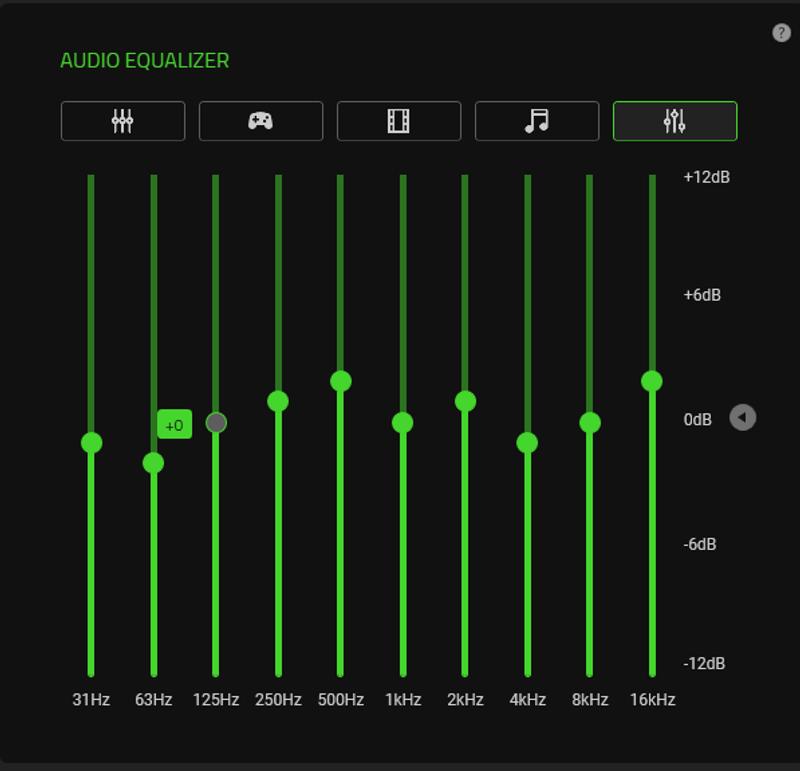Click the 250Hz slider knob
The image size is (800, 771).
pos(278,401)
